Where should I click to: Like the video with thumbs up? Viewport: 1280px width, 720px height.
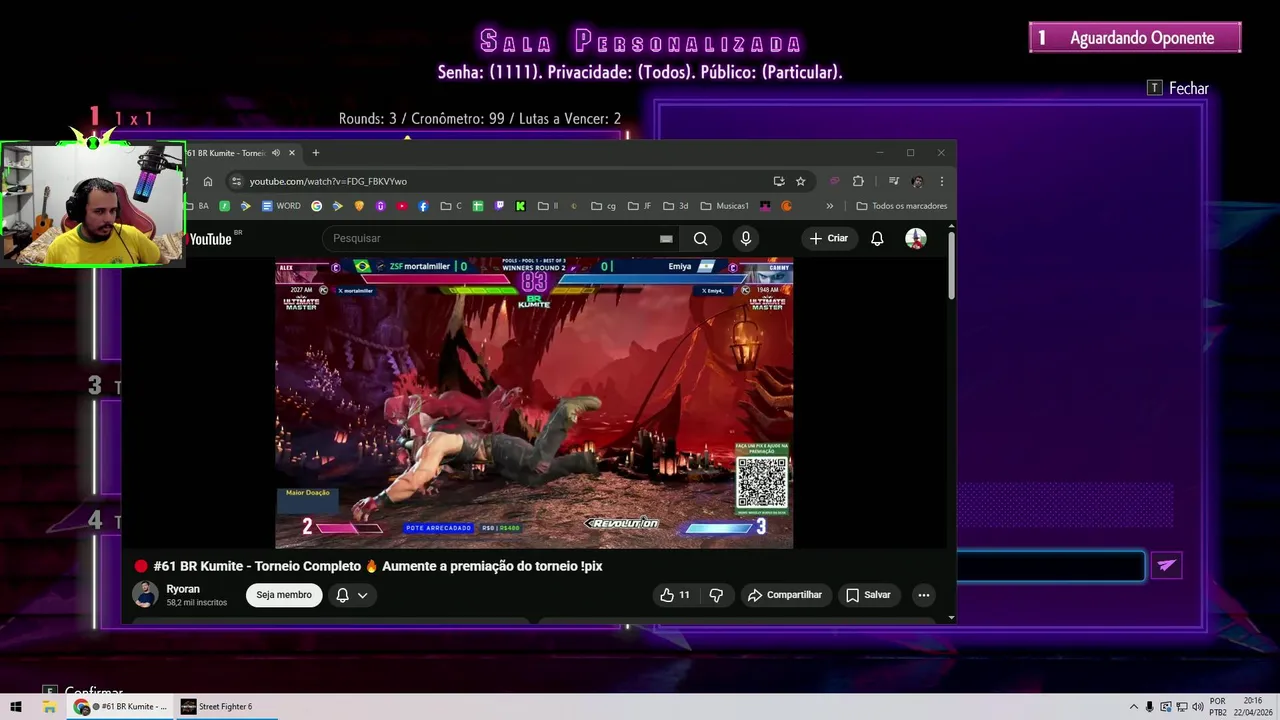pos(675,595)
